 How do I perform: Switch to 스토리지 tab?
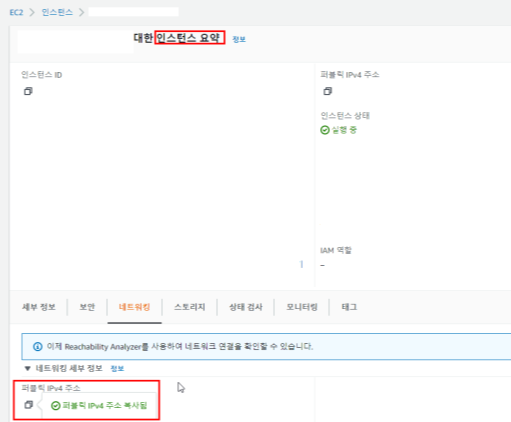click(189, 307)
